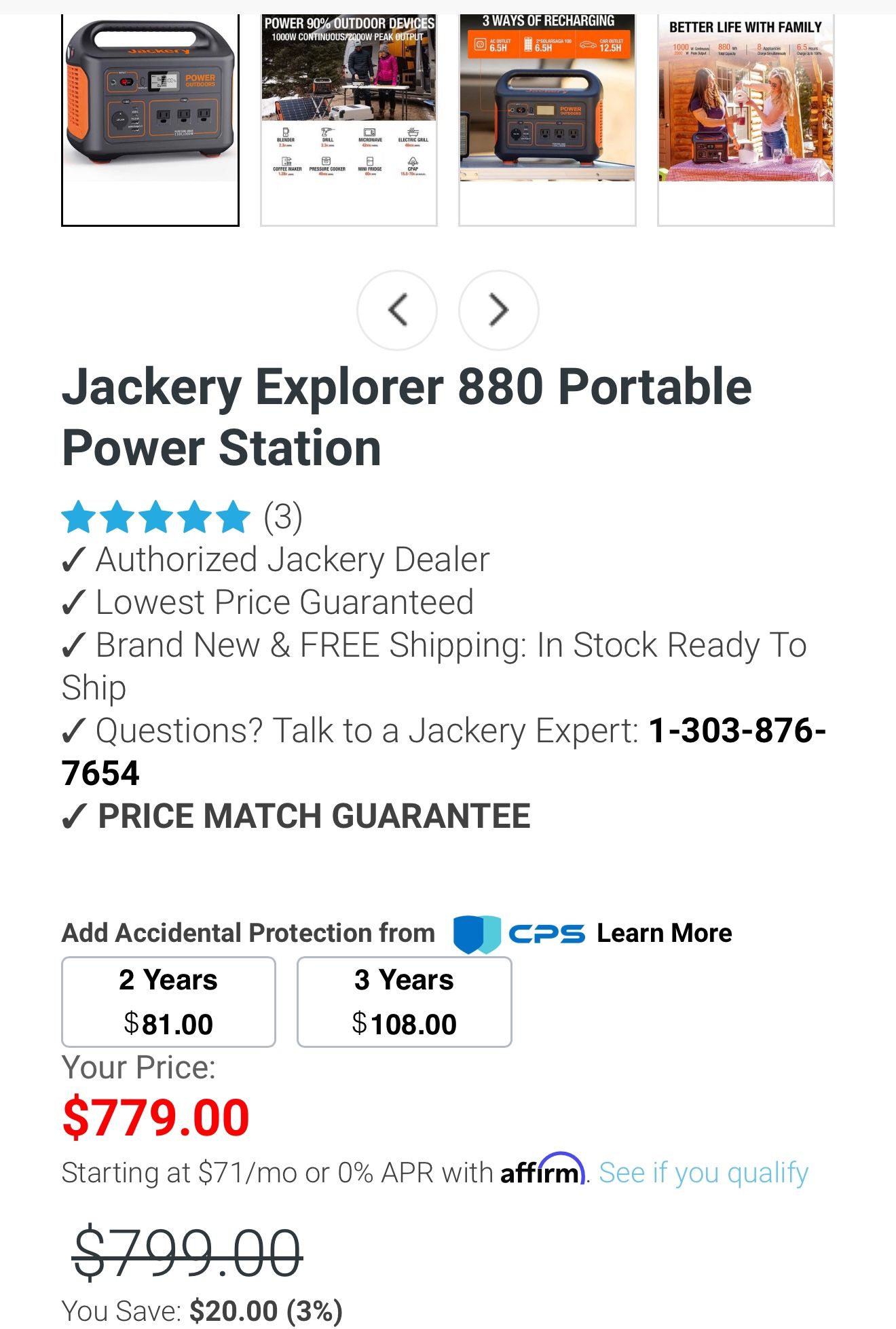Viewport: 896px width, 1329px height.
Task: Click the next image arrow button
Action: 499,310
